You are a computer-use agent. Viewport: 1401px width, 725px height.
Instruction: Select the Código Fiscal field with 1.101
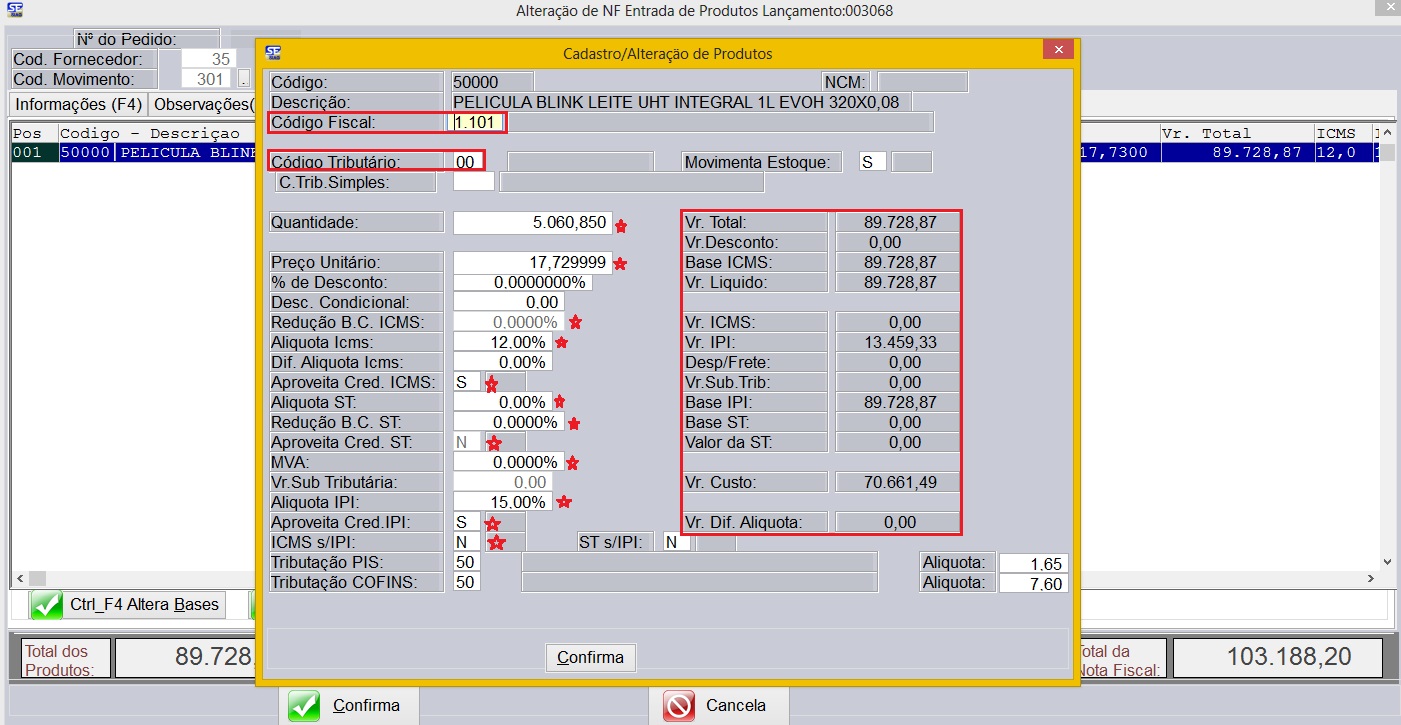(478, 122)
